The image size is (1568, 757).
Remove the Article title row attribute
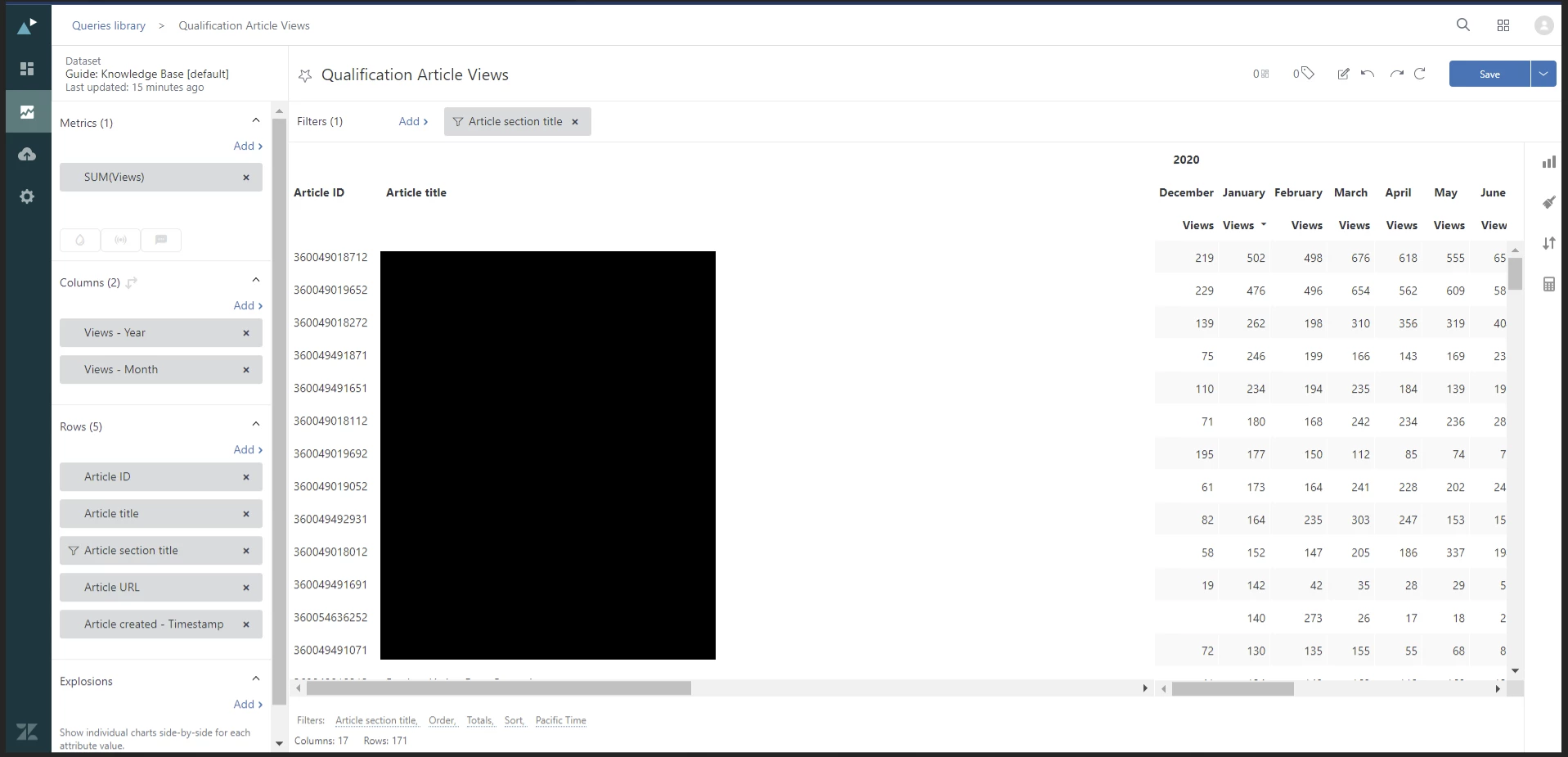(x=246, y=514)
